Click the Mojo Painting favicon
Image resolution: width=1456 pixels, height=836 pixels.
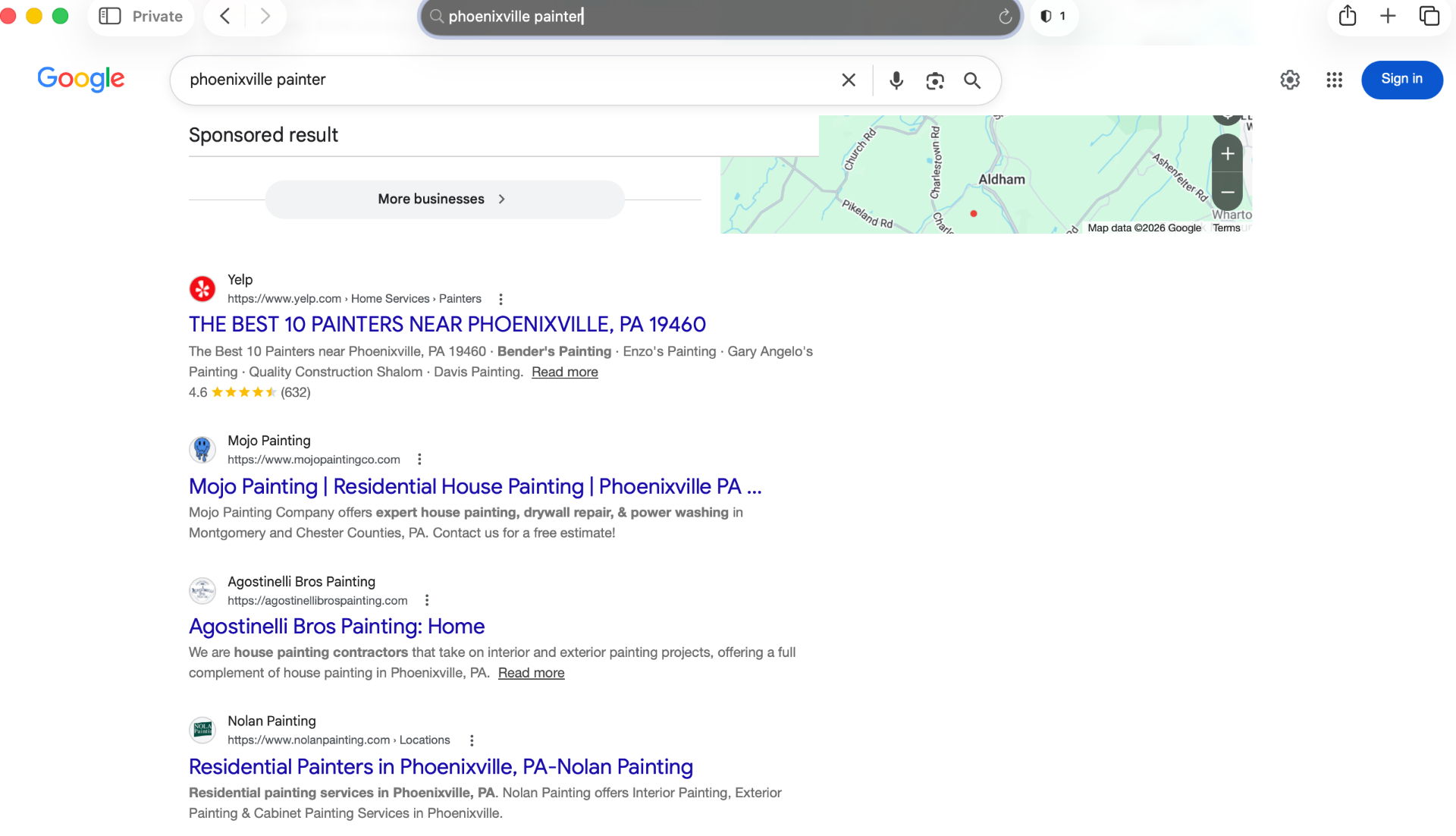[202, 449]
